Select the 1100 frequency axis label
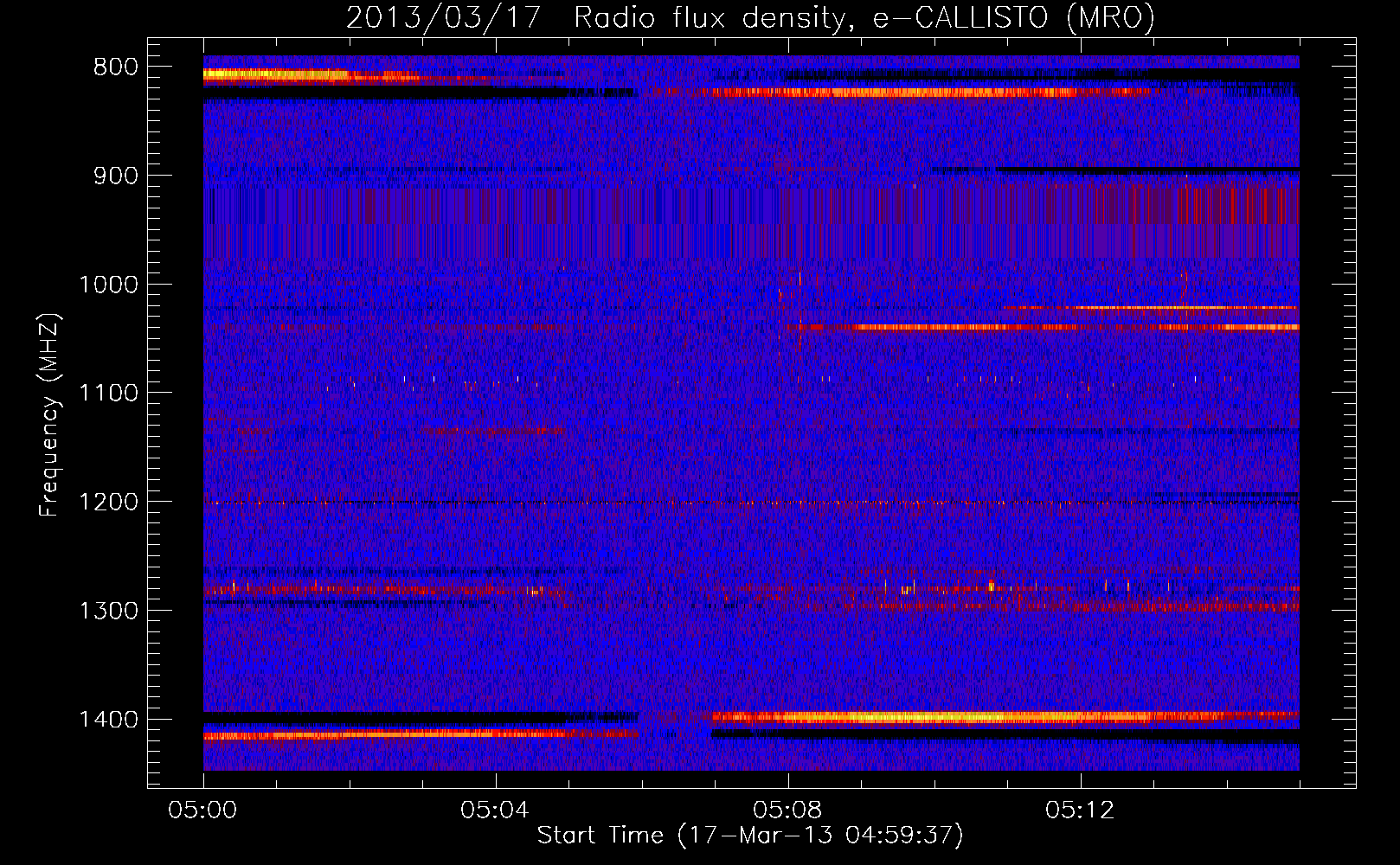Image resolution: width=1400 pixels, height=865 pixels. pyautogui.click(x=108, y=394)
